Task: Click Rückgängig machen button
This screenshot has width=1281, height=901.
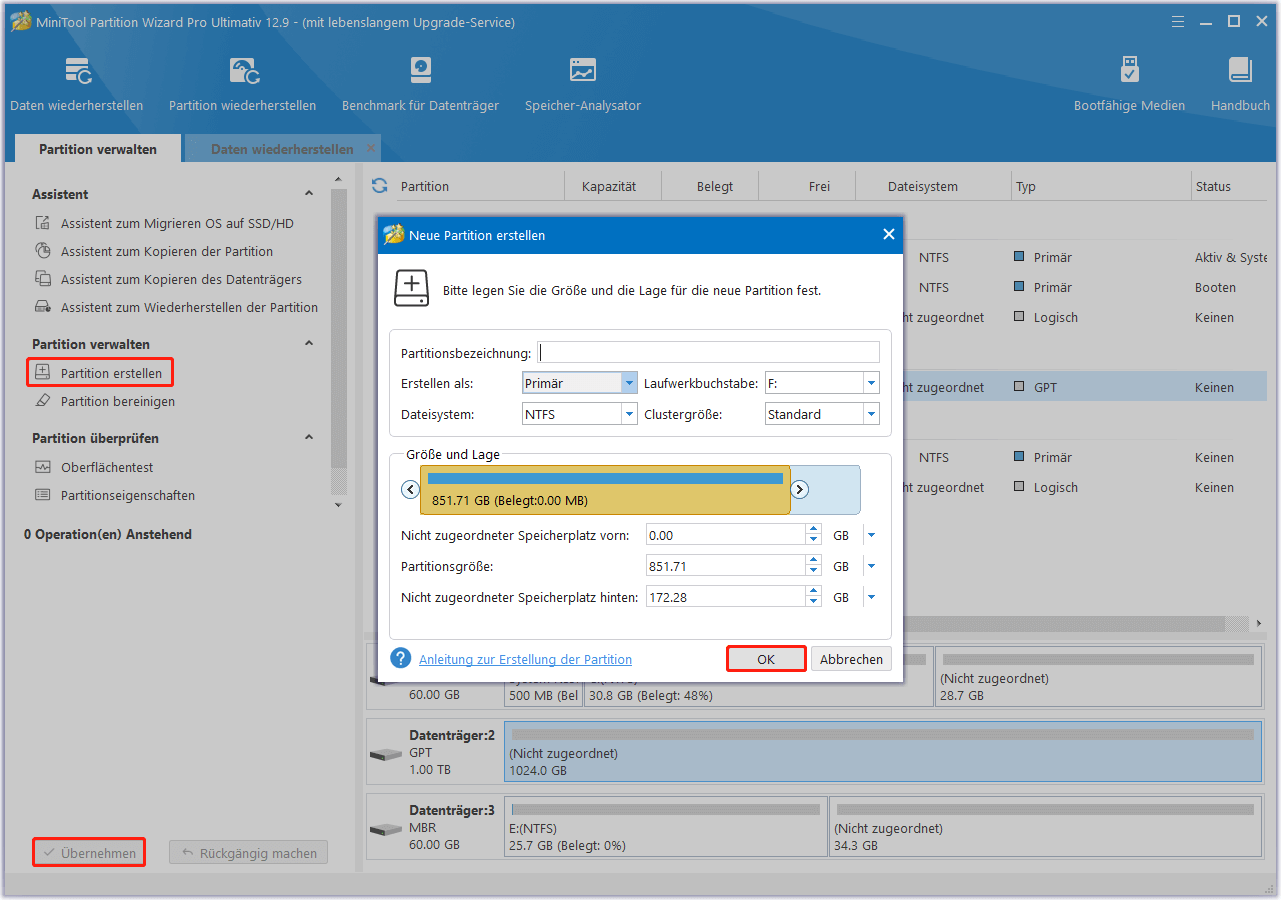Action: click(x=248, y=853)
